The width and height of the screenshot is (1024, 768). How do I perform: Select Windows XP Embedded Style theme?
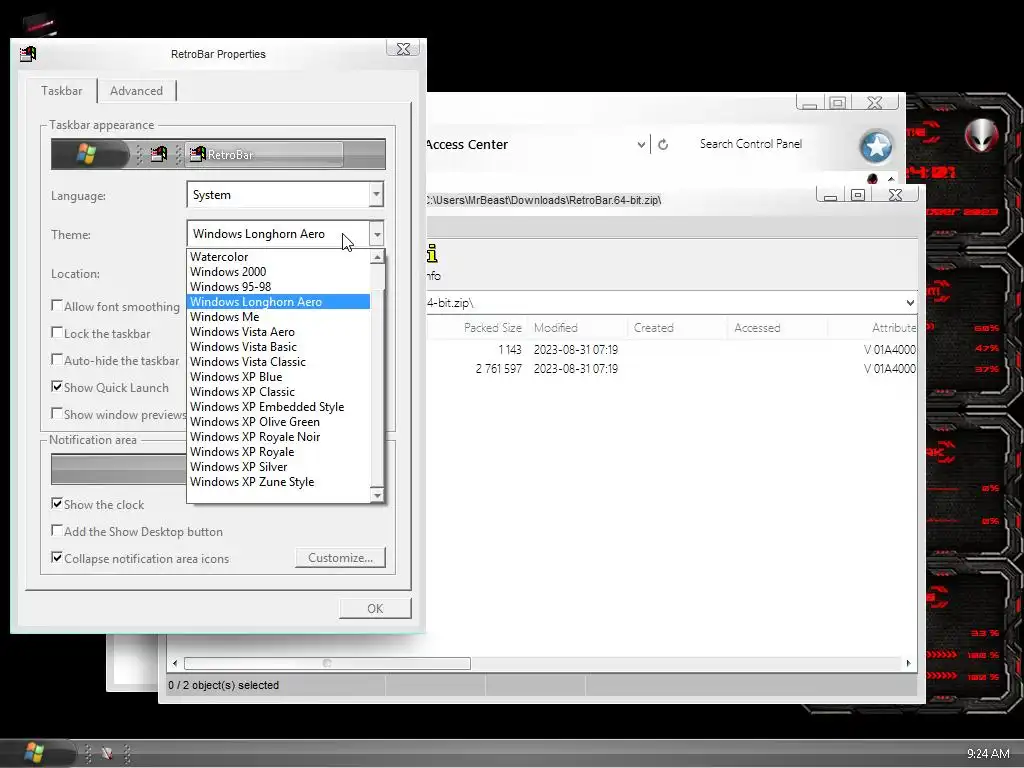click(279, 407)
